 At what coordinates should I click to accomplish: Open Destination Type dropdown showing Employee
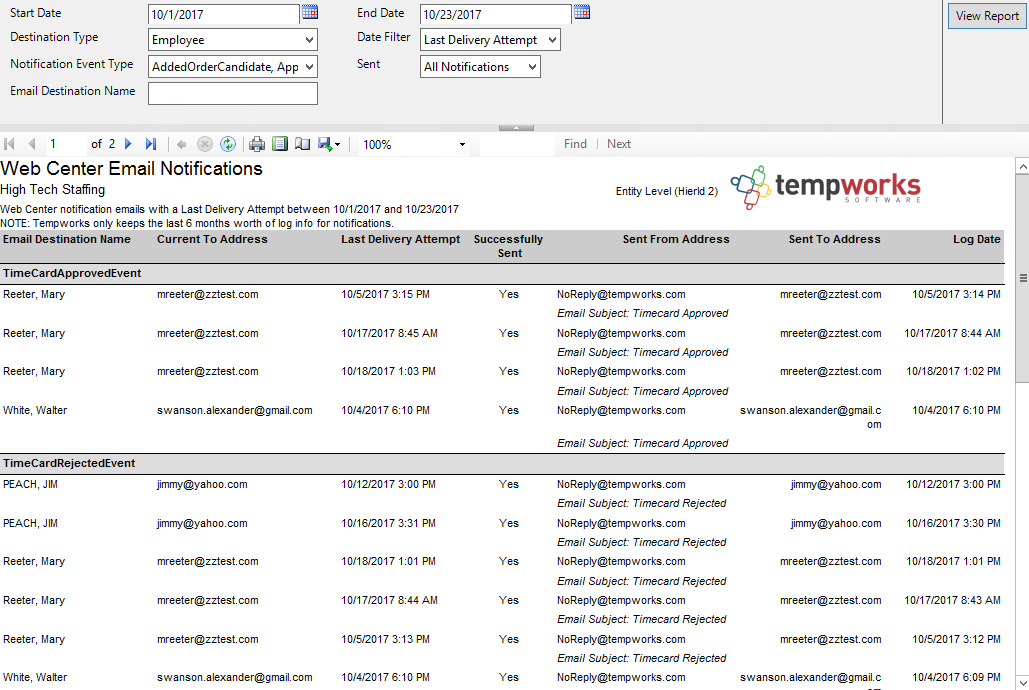pyautogui.click(x=233, y=39)
